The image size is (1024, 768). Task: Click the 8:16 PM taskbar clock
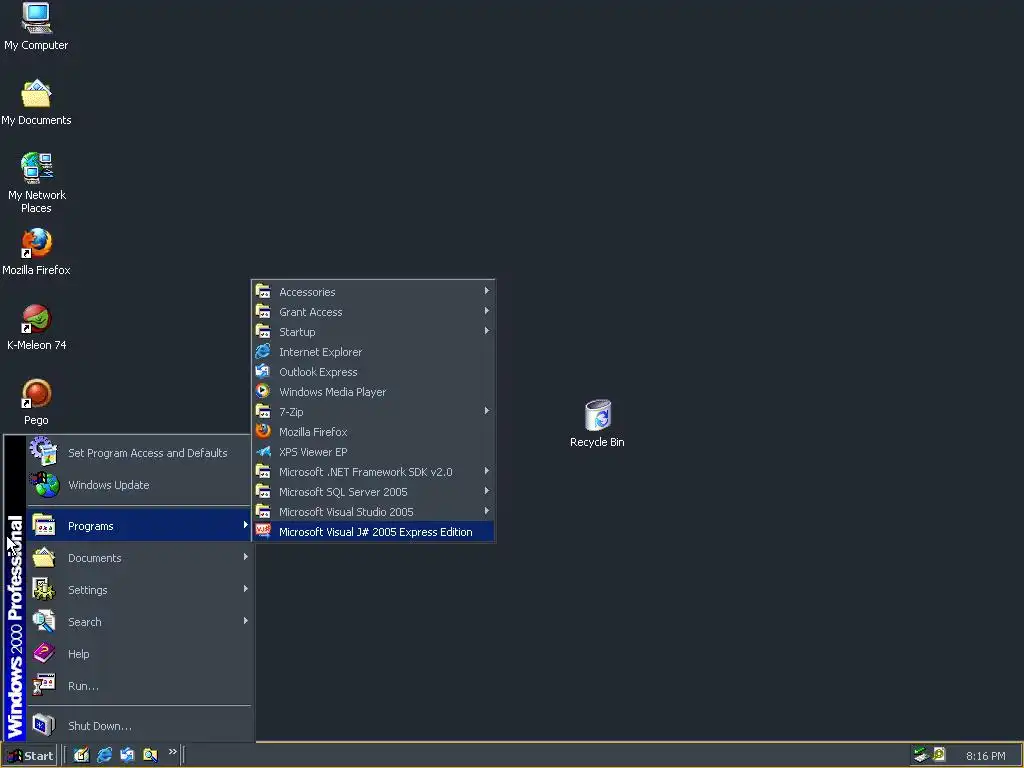pyautogui.click(x=985, y=756)
